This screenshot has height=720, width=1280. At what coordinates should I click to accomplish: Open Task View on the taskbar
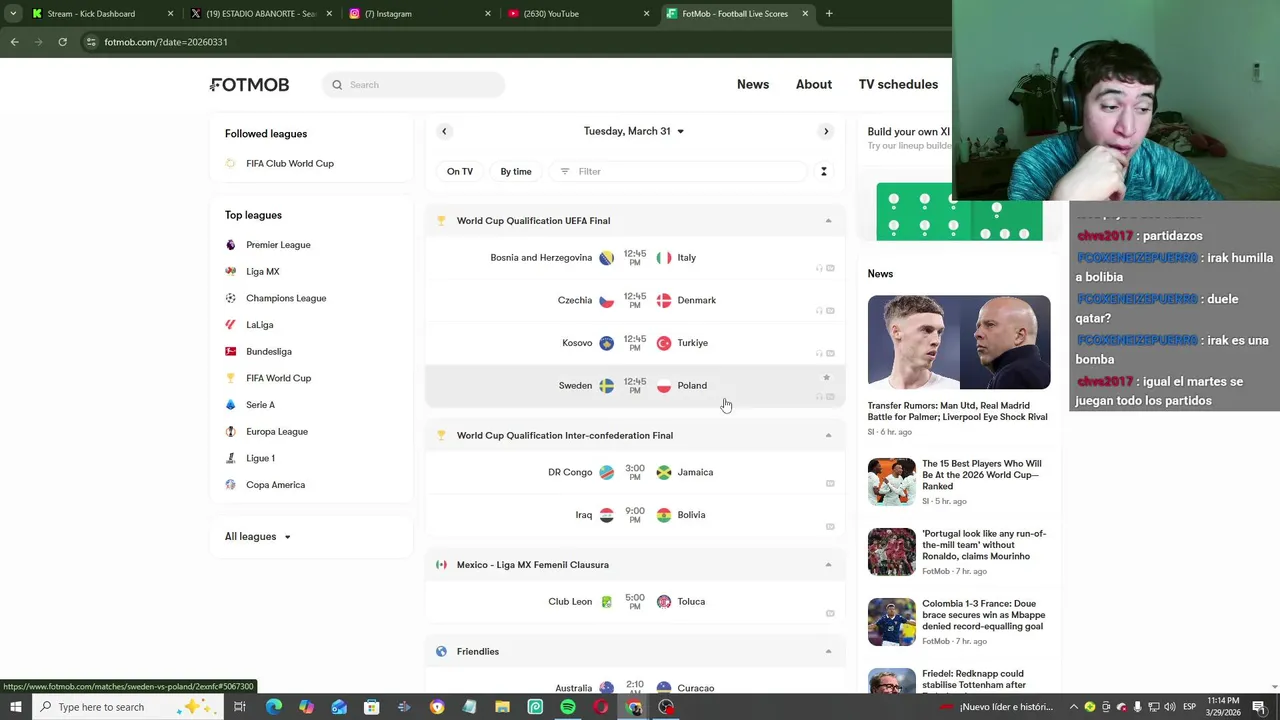pos(240,707)
